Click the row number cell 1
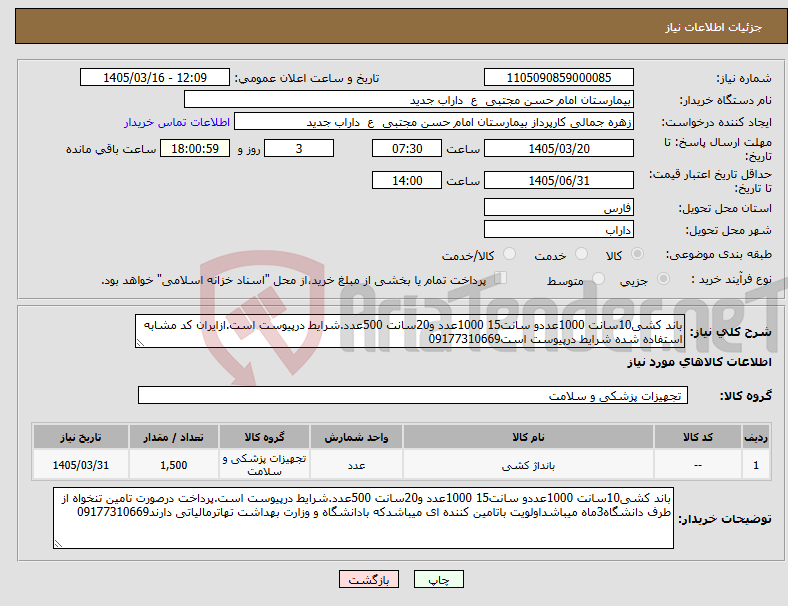 [755, 465]
